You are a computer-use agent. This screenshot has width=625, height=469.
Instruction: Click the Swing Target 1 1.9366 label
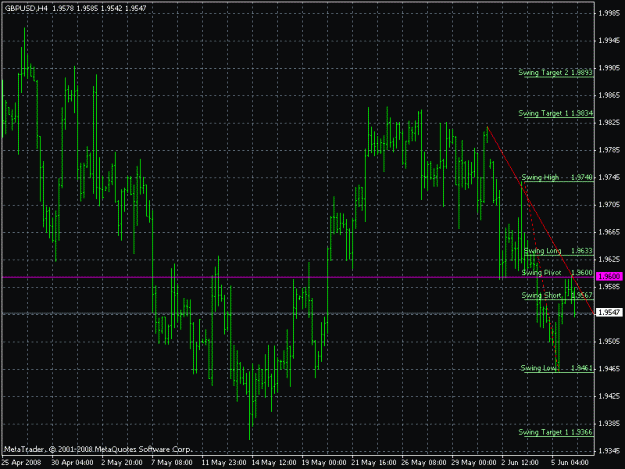(x=556, y=432)
